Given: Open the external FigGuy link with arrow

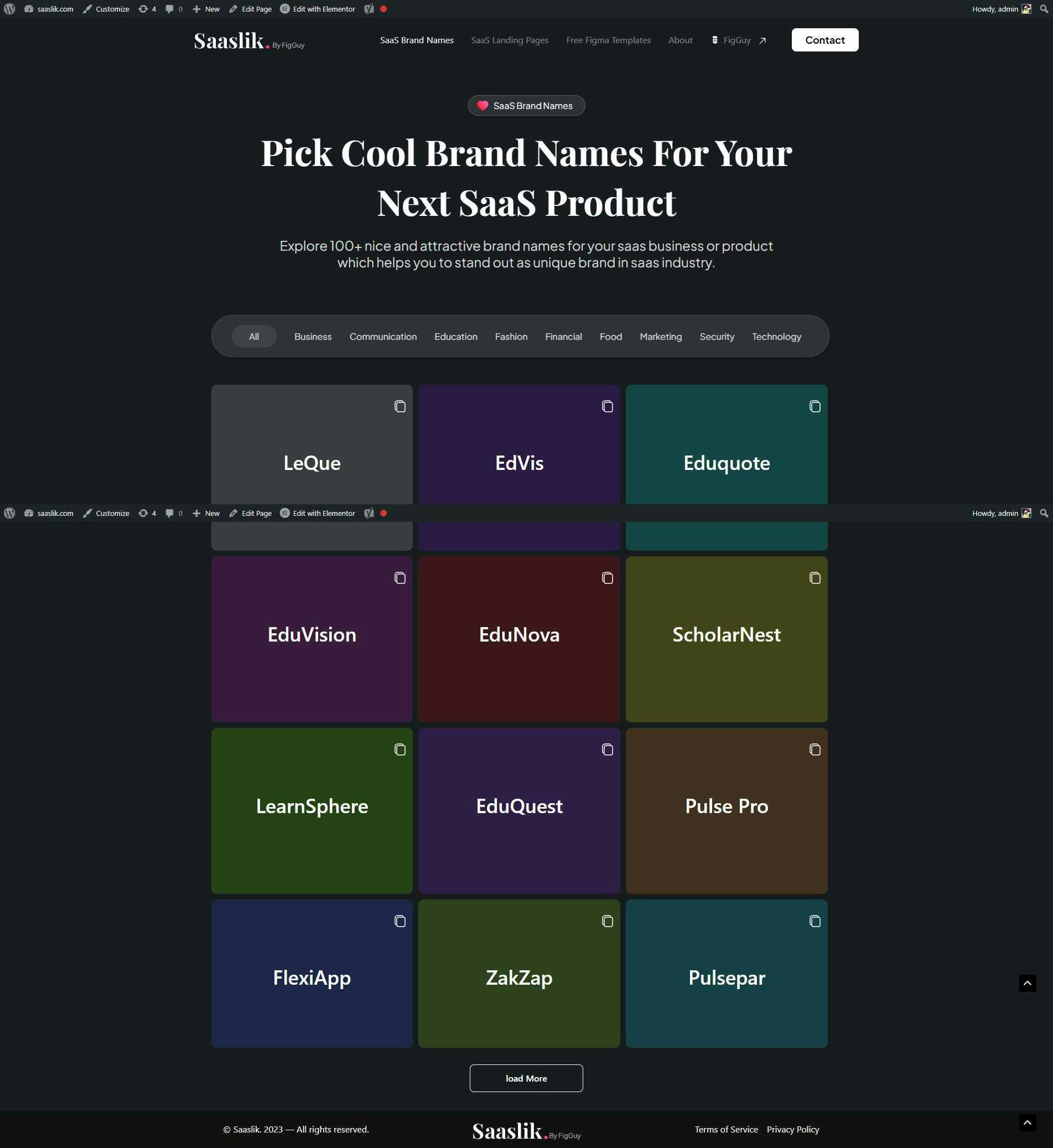Looking at the screenshot, I should pos(739,40).
